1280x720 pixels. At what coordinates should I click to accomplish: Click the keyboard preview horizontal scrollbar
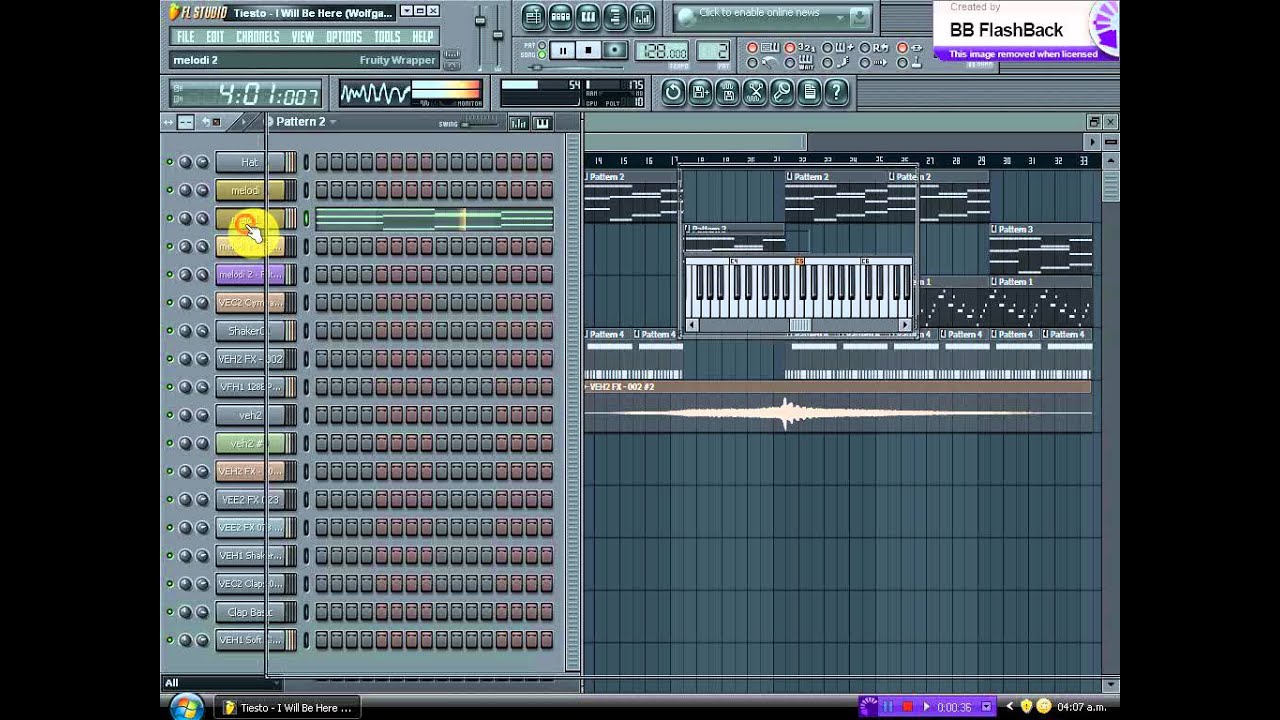pyautogui.click(x=798, y=325)
